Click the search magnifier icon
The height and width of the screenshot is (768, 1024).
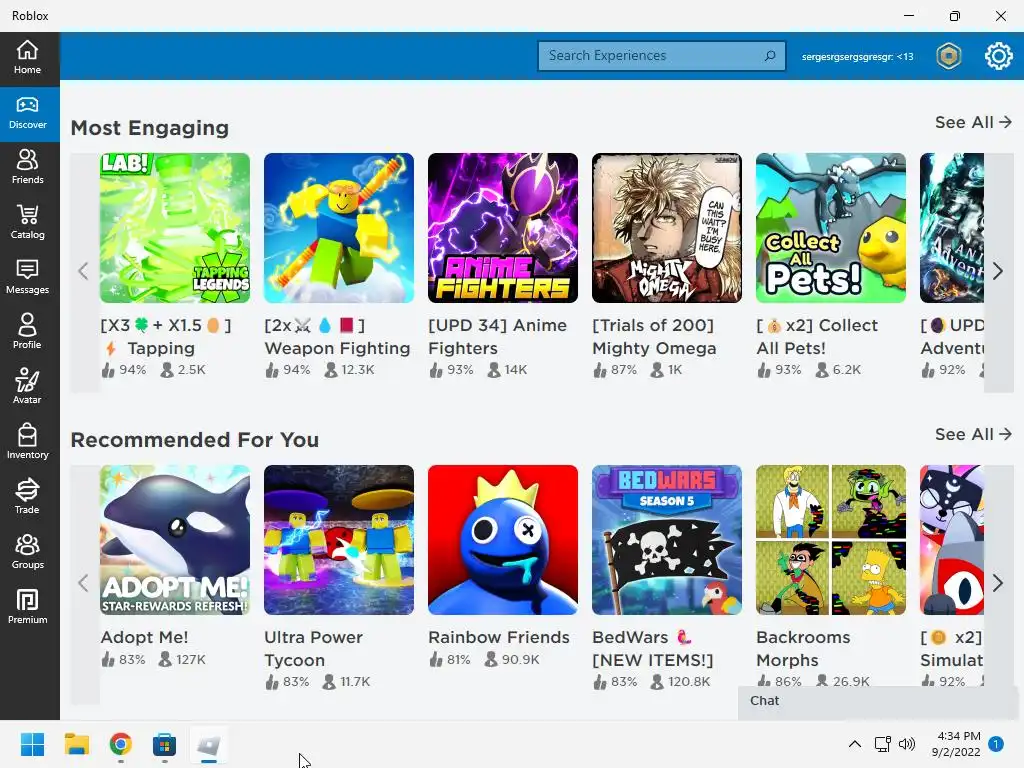[770, 56]
